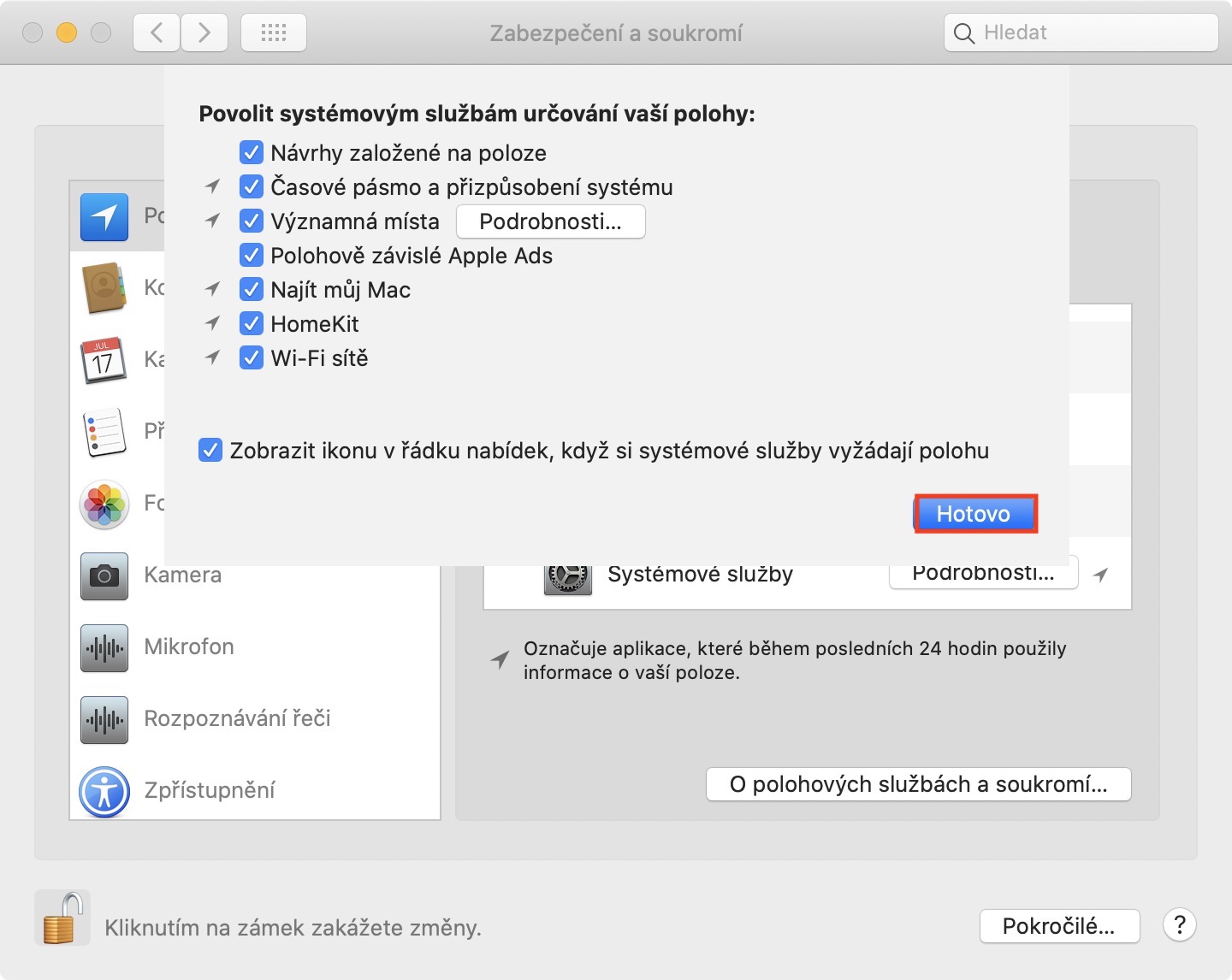
Task: Click the help question mark button
Action: [1180, 925]
